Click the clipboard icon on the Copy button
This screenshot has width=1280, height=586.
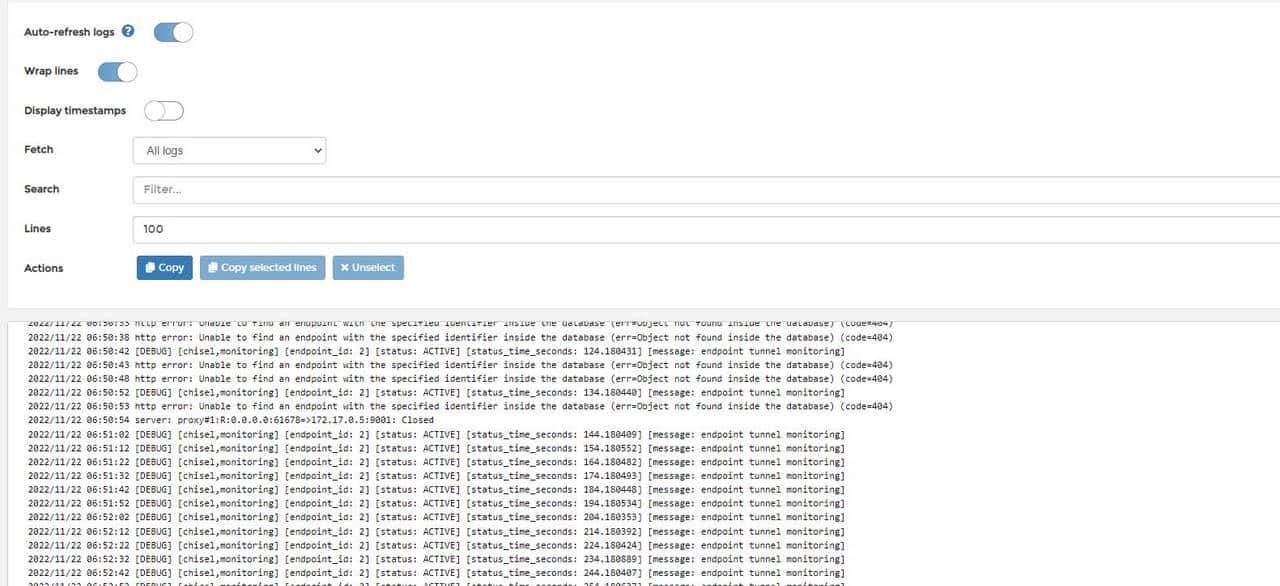point(153,267)
